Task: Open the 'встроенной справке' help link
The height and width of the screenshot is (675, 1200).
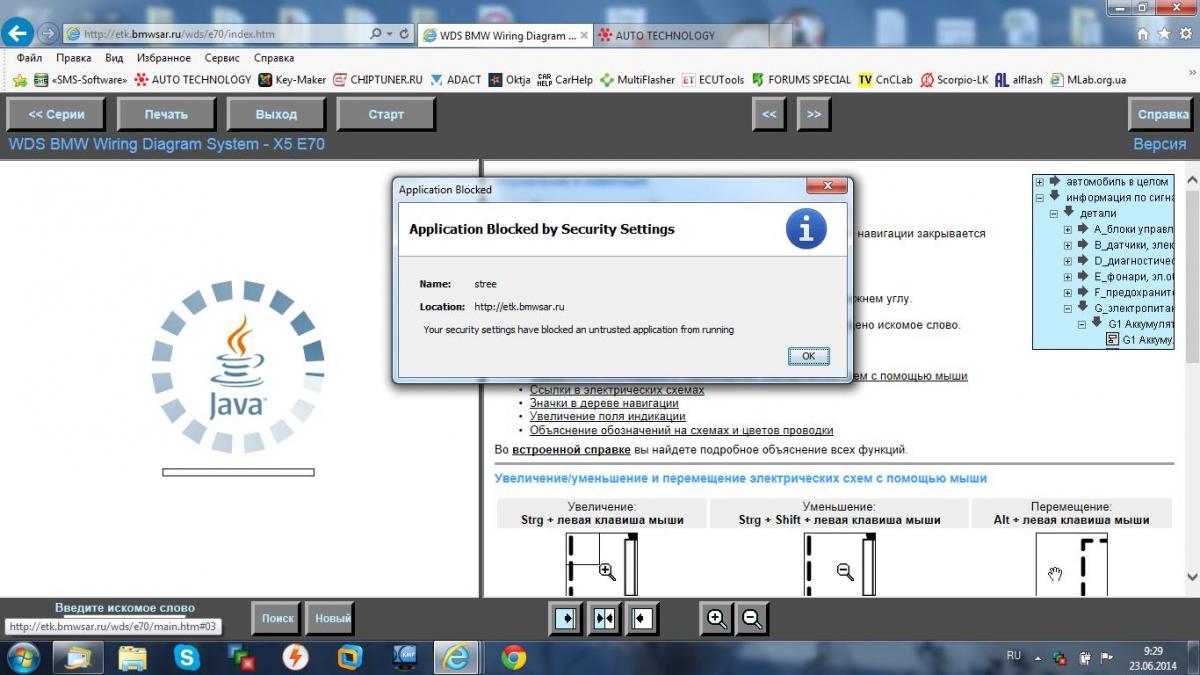Action: click(x=571, y=450)
